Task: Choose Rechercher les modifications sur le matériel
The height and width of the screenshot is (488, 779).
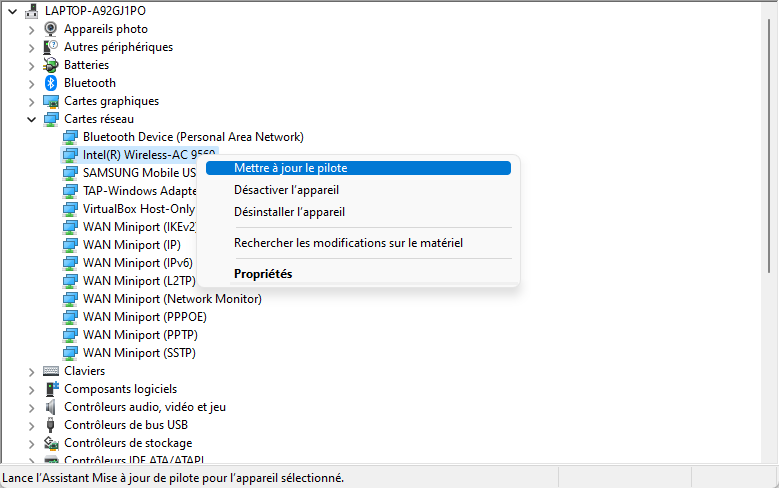Action: point(358,243)
